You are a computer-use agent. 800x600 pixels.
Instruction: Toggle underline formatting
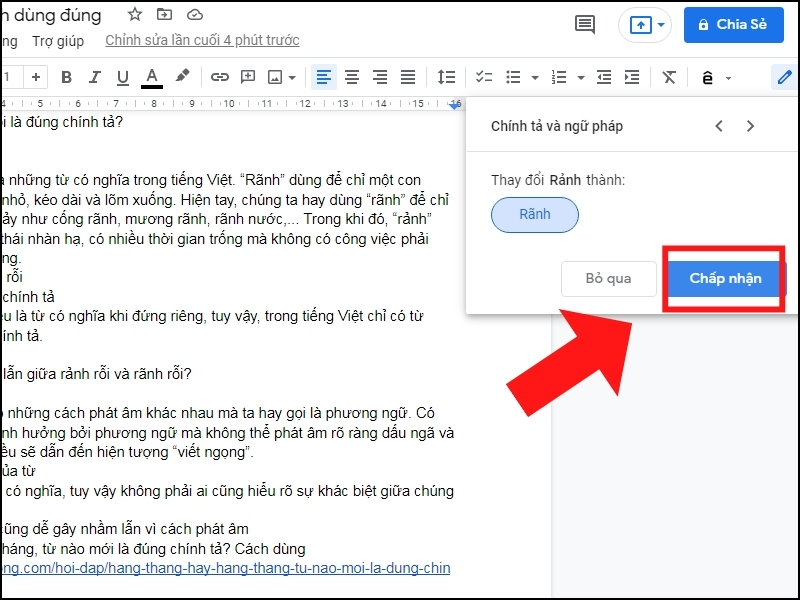[x=122, y=77]
